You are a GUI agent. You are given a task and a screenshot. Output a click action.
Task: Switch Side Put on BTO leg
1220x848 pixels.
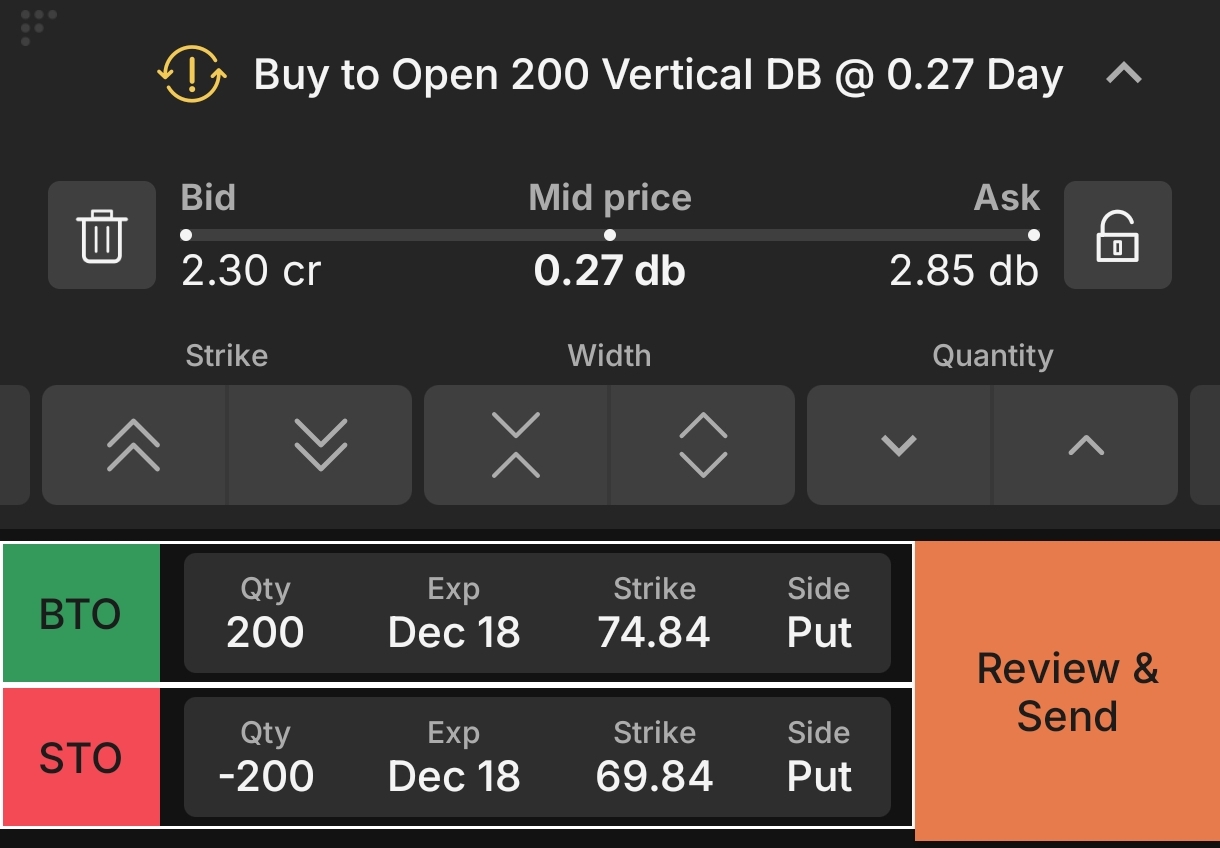pyautogui.click(x=819, y=614)
